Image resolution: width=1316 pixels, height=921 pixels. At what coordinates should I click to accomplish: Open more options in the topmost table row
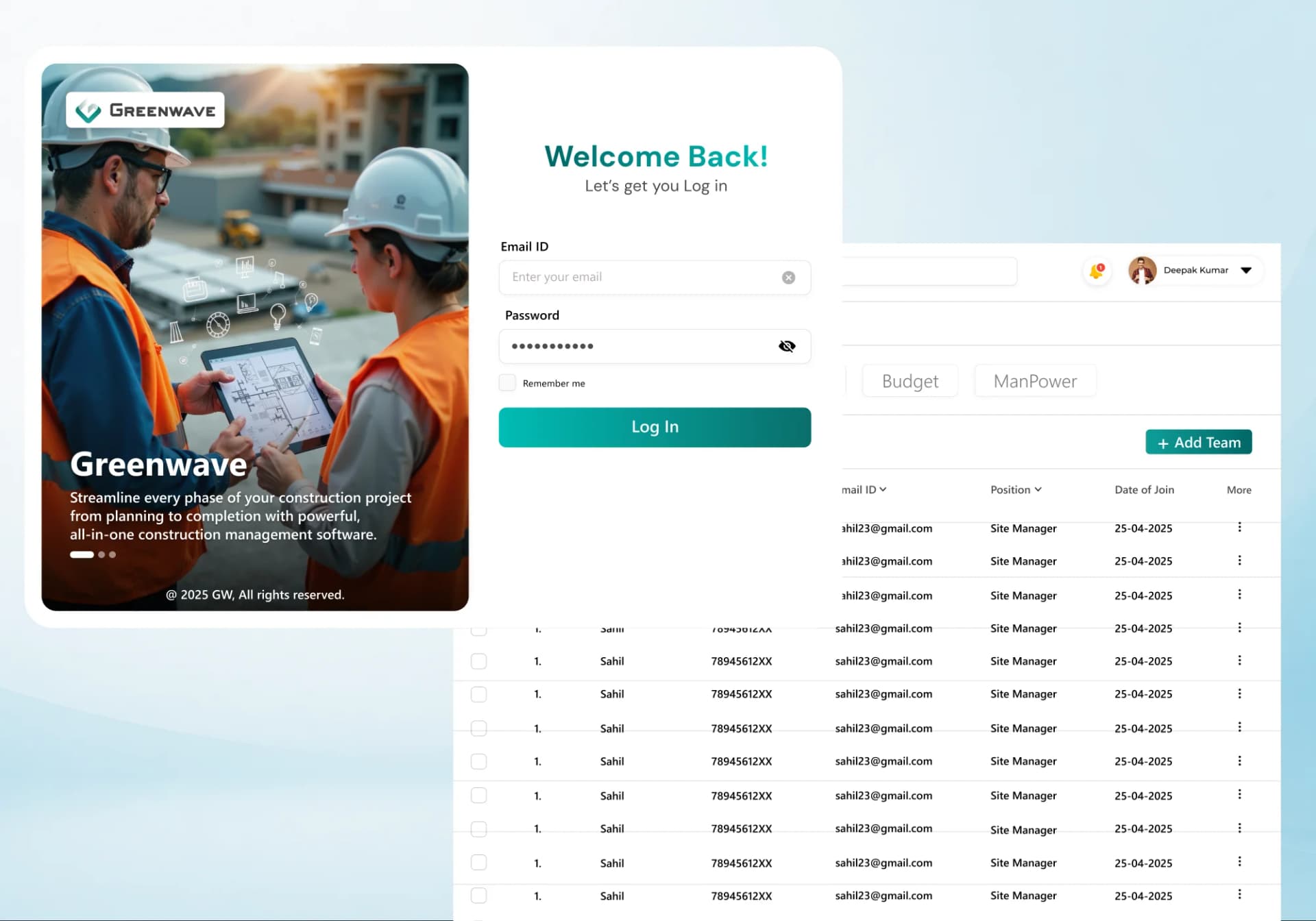coord(1239,527)
